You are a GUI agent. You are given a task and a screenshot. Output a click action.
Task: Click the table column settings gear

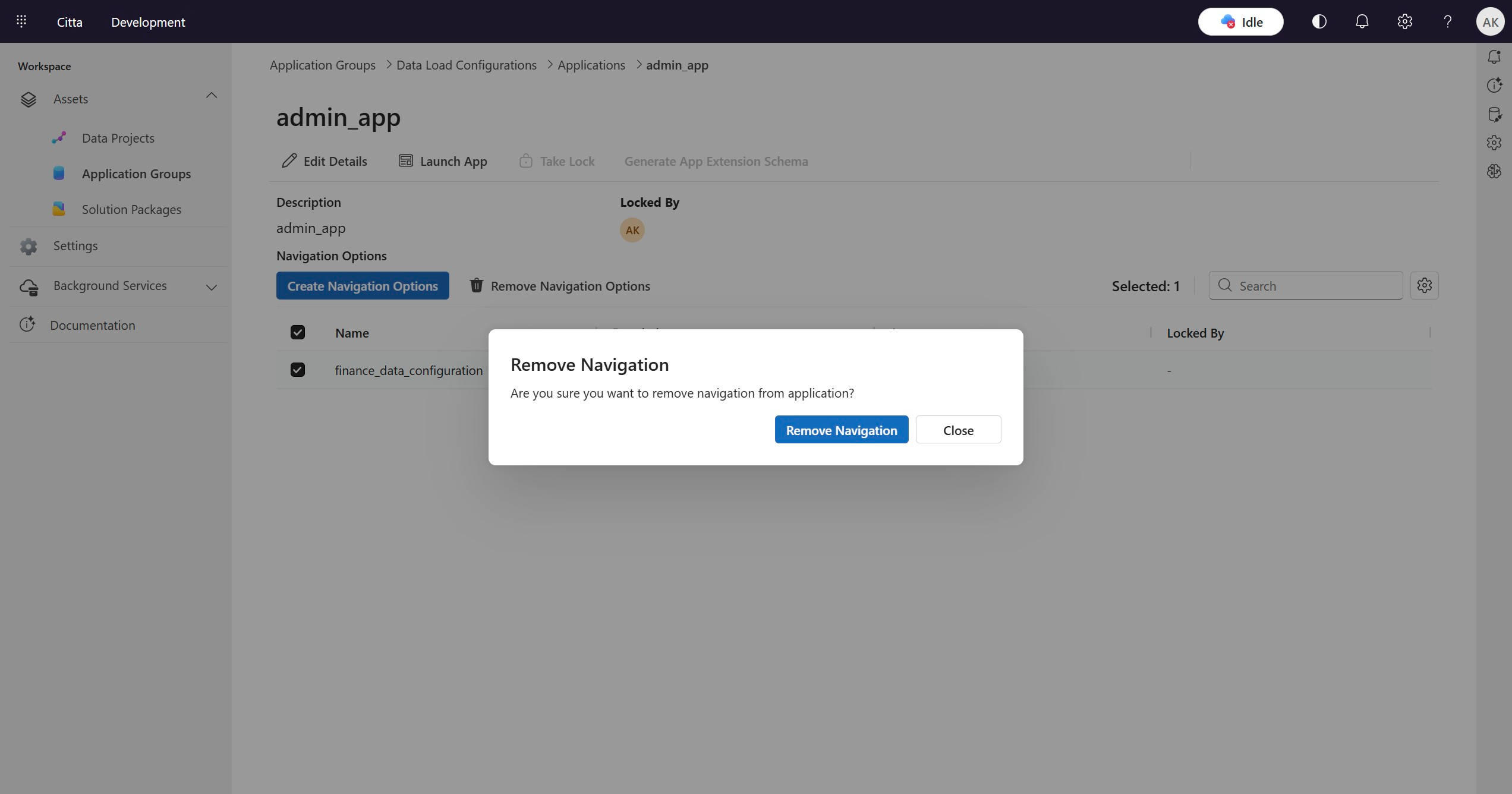click(x=1424, y=286)
